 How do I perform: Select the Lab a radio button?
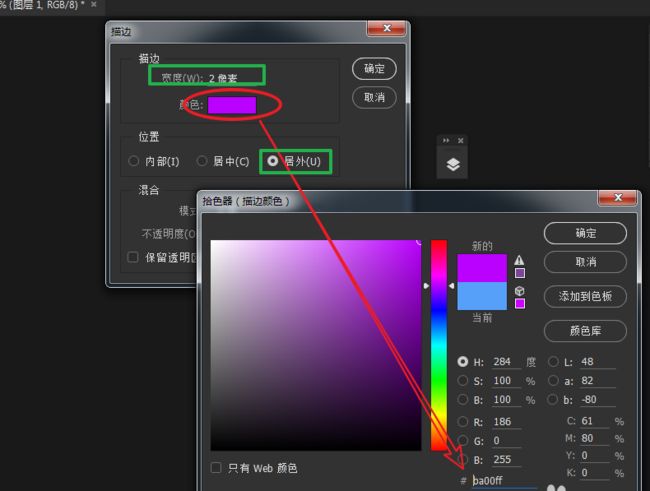coord(553,380)
